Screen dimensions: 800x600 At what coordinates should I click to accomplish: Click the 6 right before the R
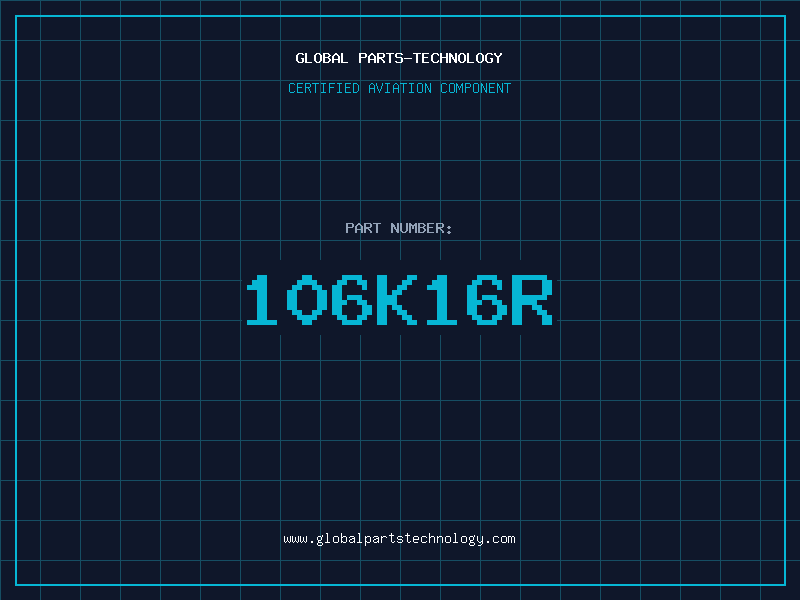point(487,300)
